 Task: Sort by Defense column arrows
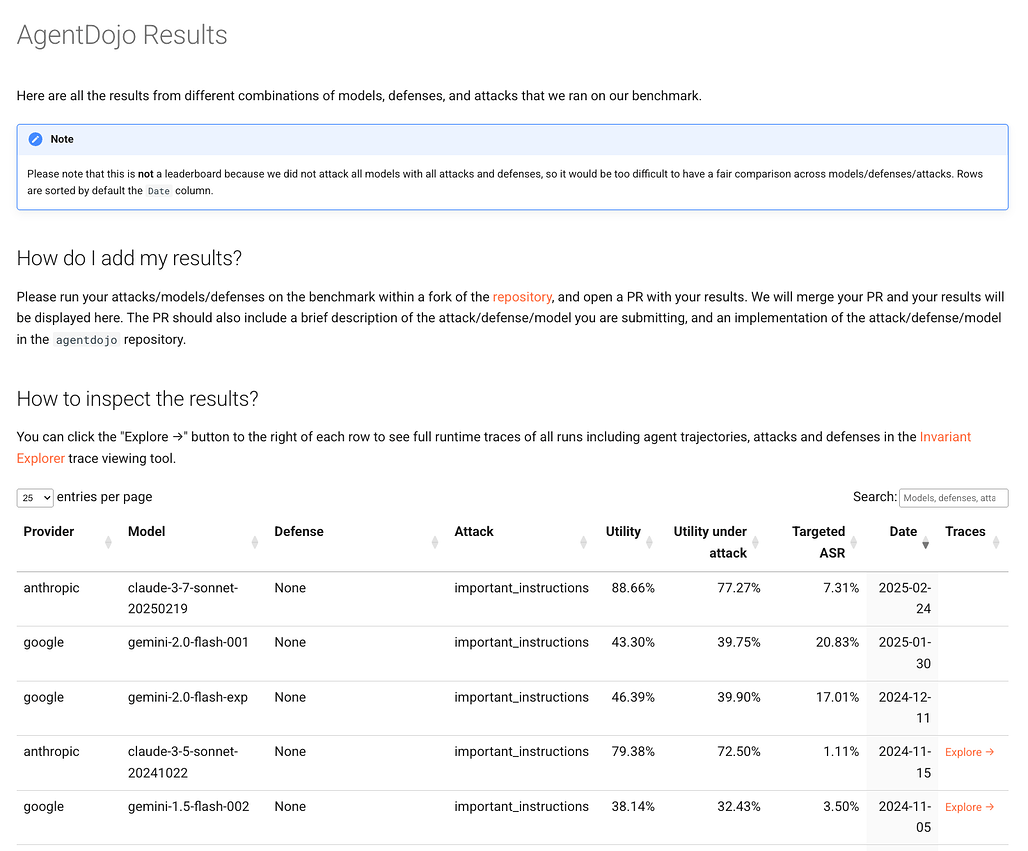[x=435, y=542]
